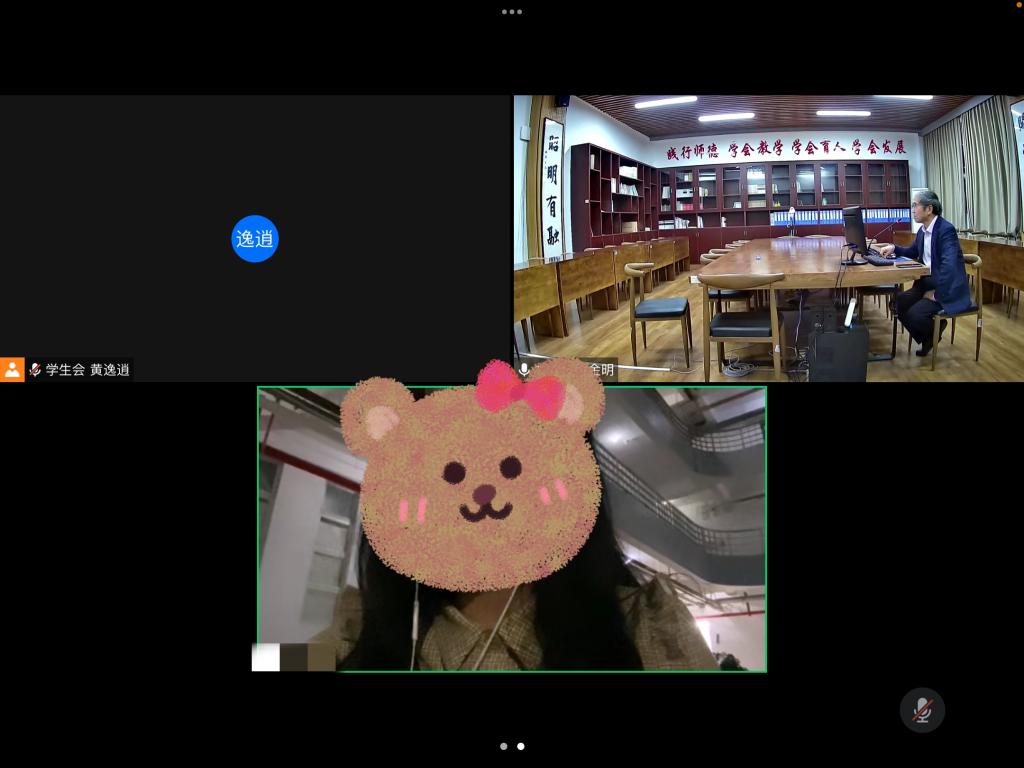
Task: Click the blue 逸逍 avatar circle
Action: tap(255, 239)
